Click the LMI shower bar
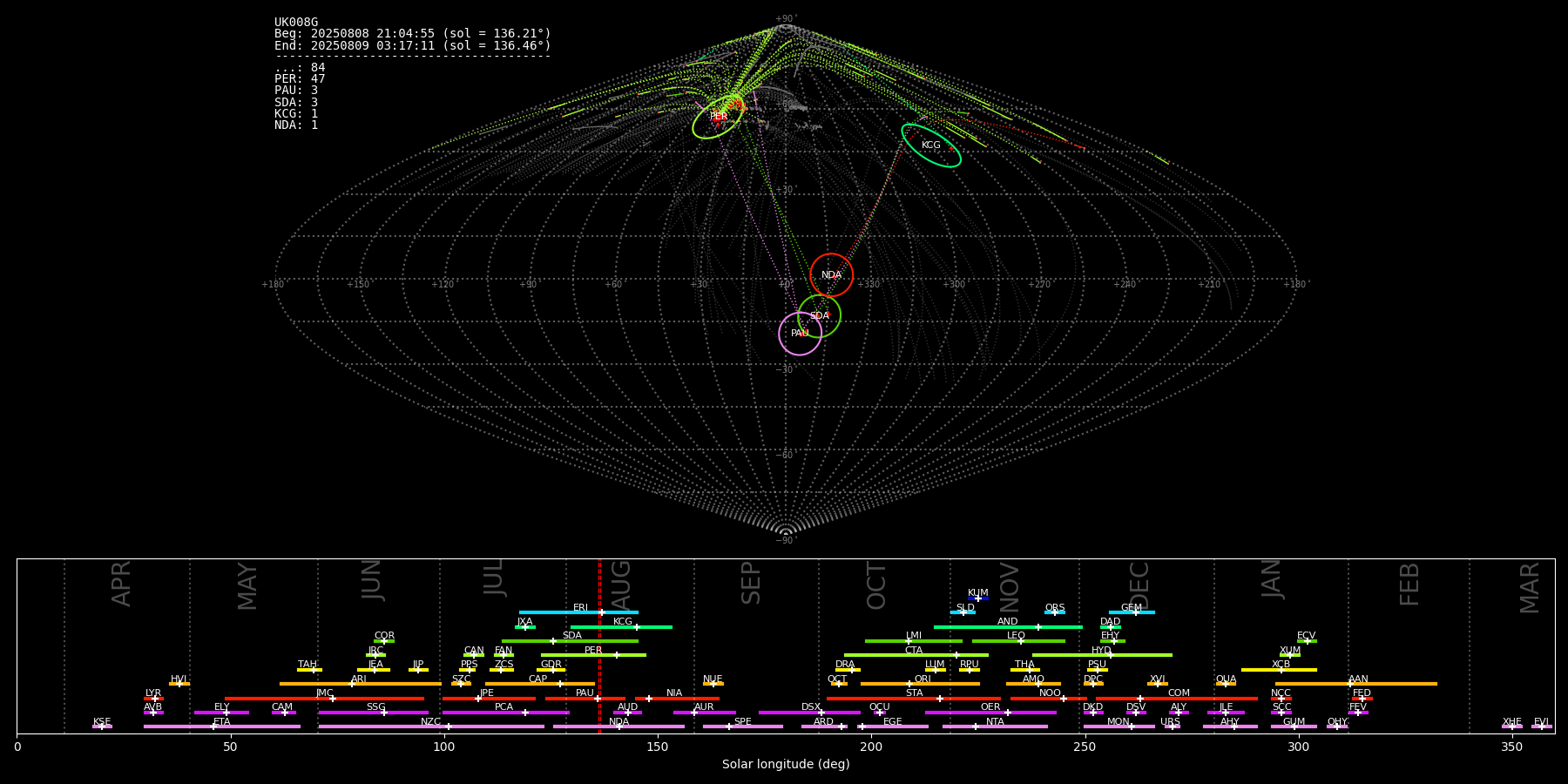The image size is (1568, 784). pos(914,641)
